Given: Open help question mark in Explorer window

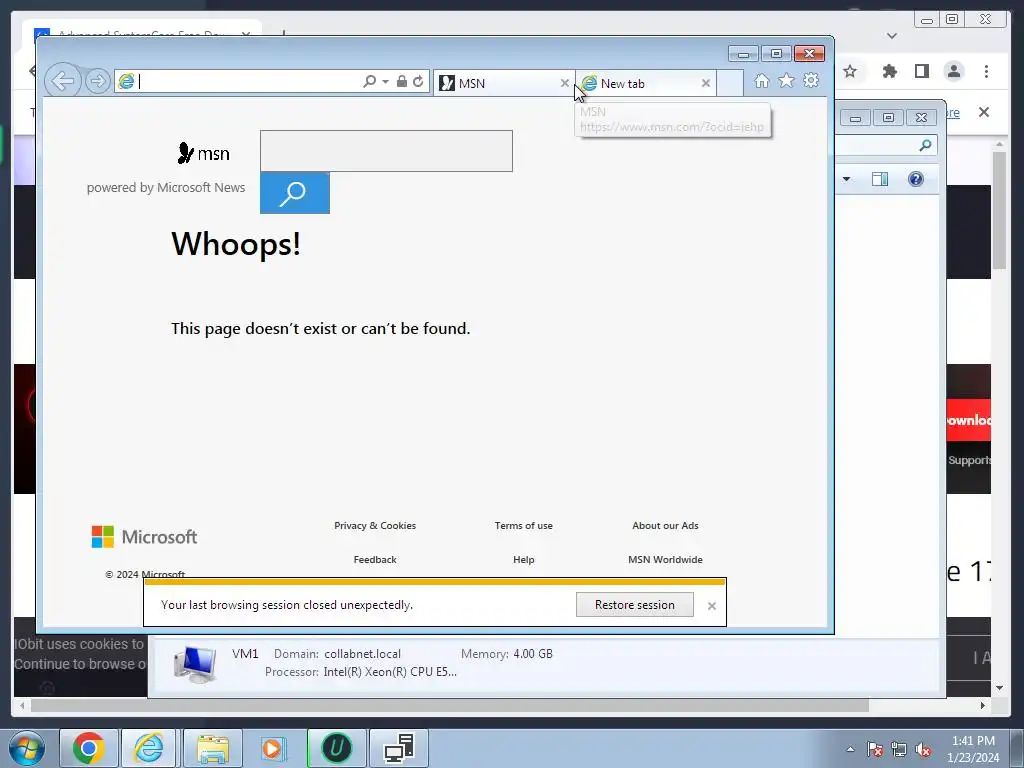Looking at the screenshot, I should tap(916, 179).
